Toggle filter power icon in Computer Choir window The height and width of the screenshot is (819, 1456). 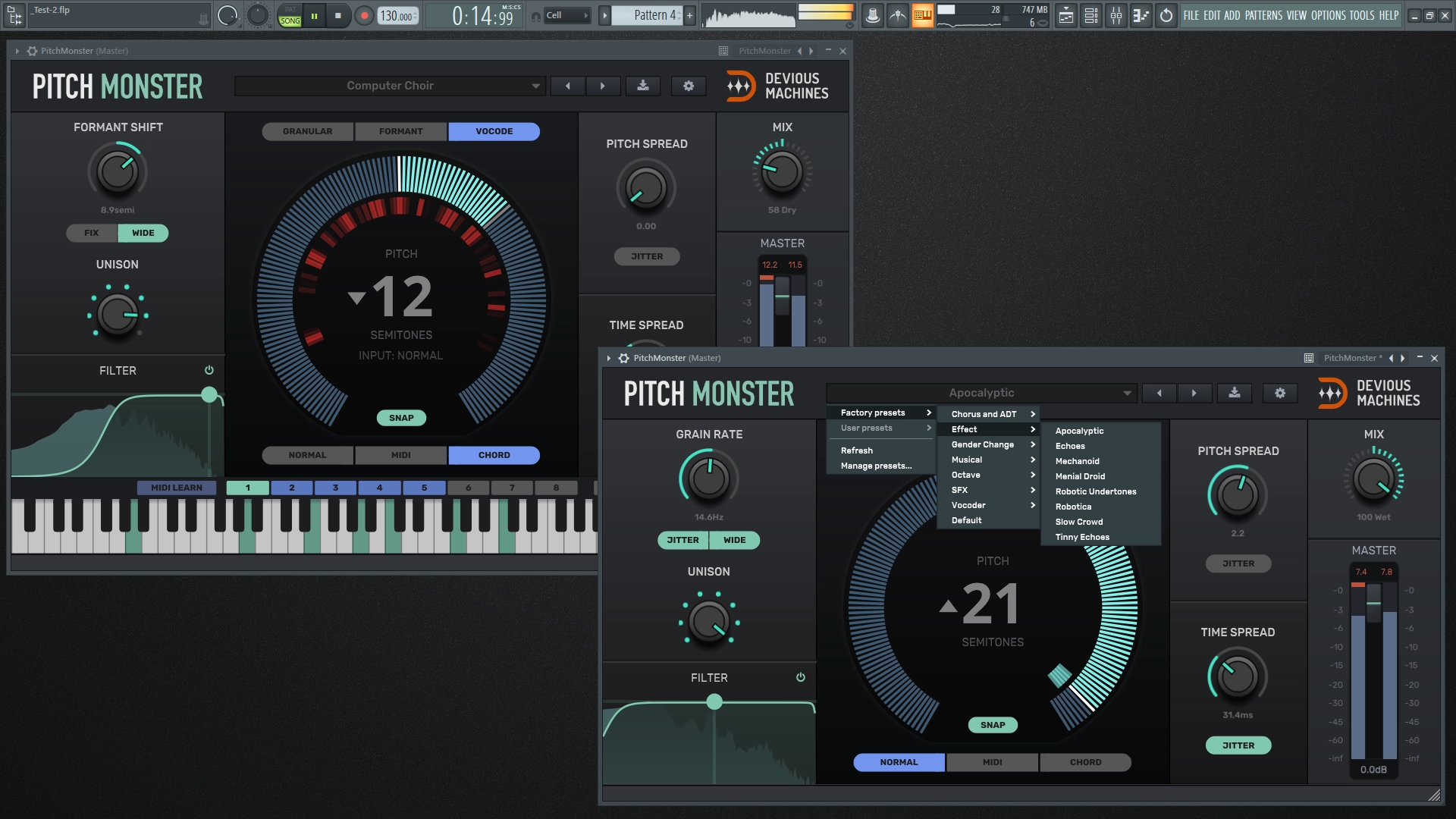coord(209,370)
